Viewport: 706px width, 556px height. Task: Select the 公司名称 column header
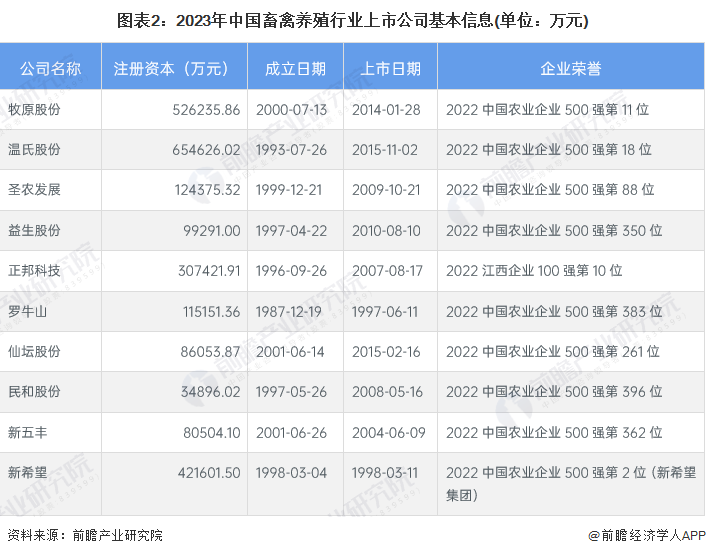click(50, 68)
